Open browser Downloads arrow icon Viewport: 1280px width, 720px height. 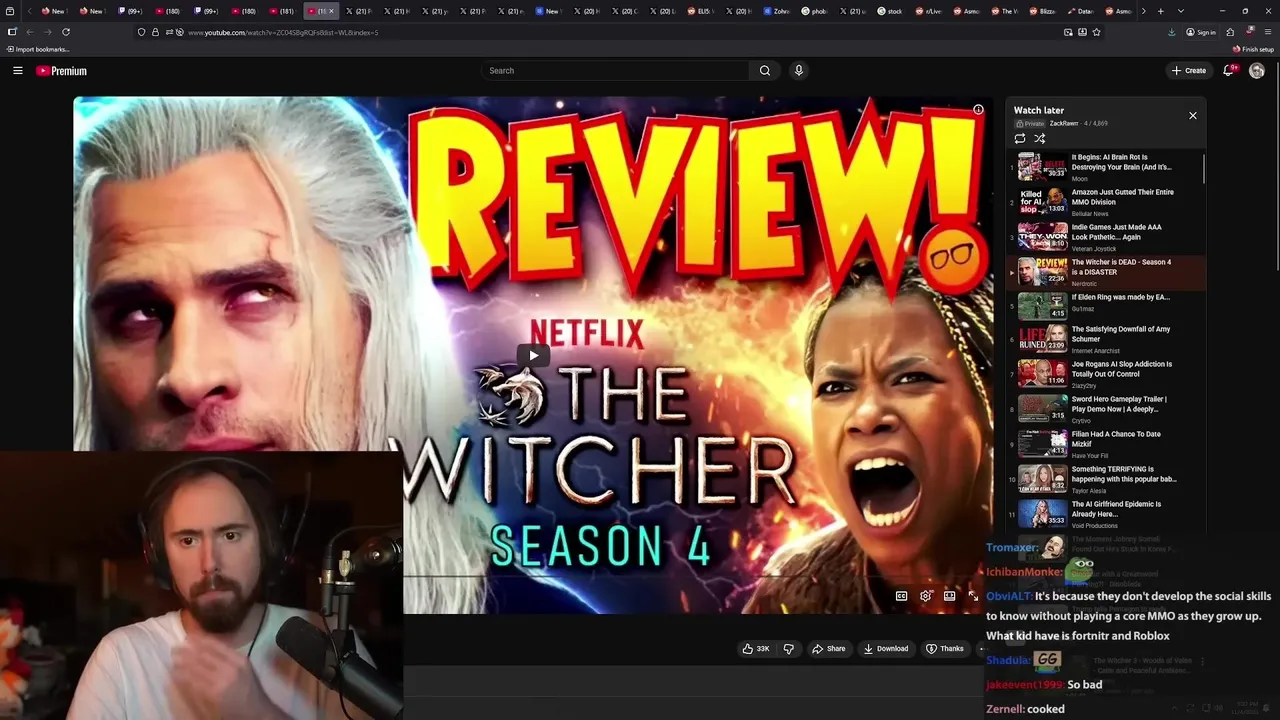[x=1171, y=32]
